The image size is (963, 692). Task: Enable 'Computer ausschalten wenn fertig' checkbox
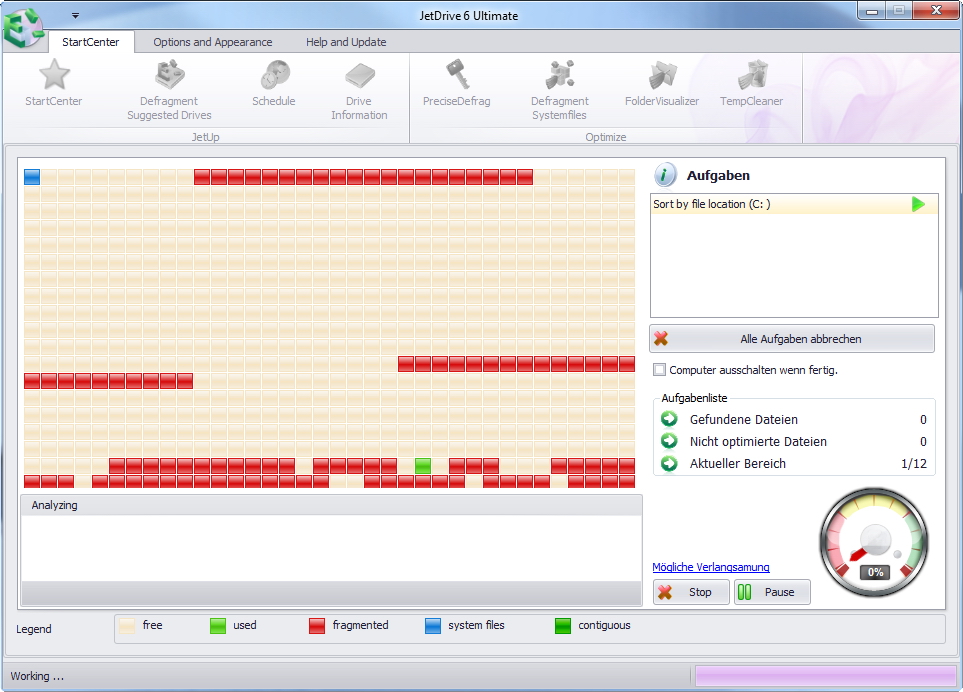(x=660, y=370)
